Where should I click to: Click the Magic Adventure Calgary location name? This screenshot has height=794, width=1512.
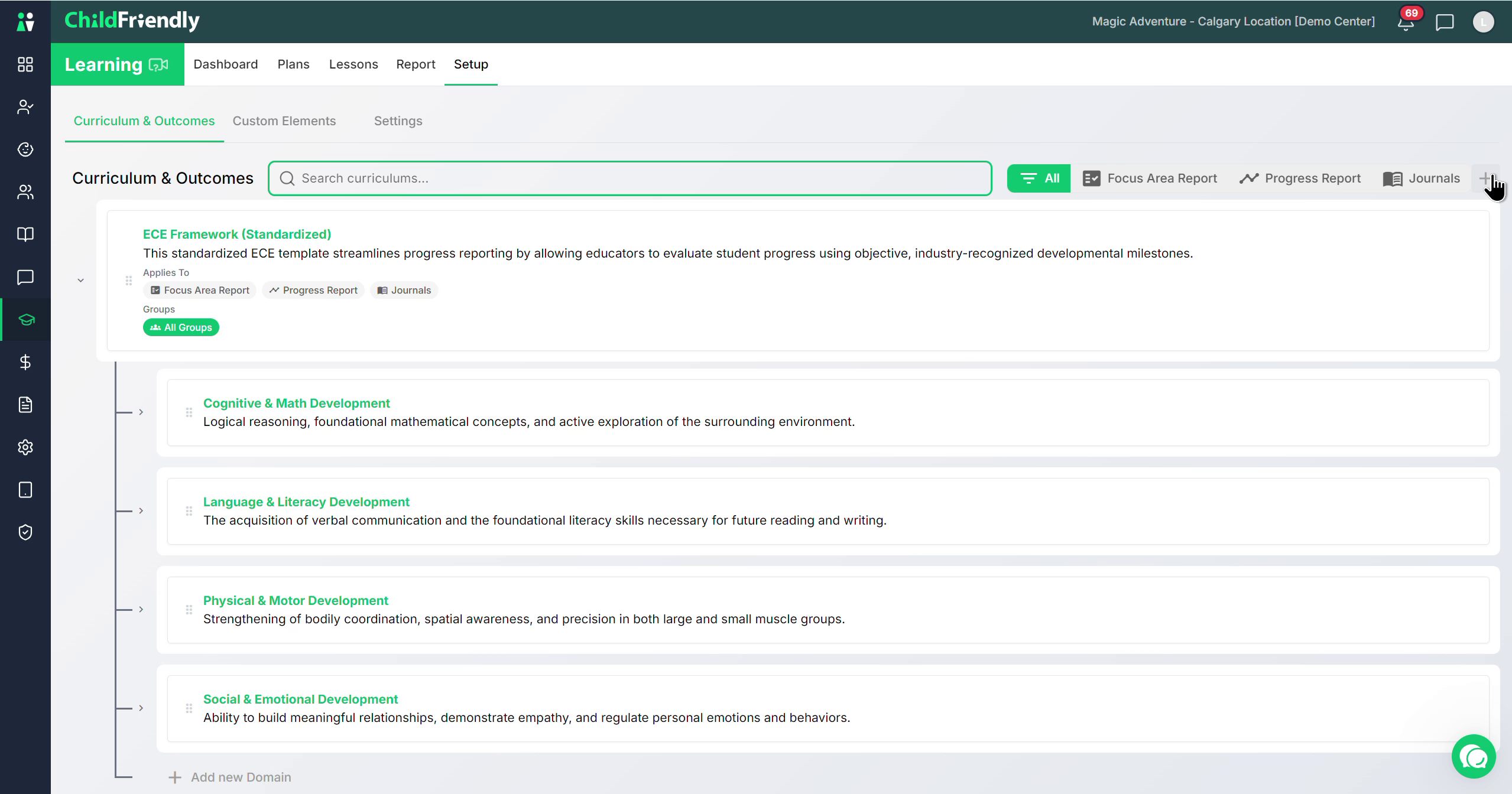(x=1233, y=22)
